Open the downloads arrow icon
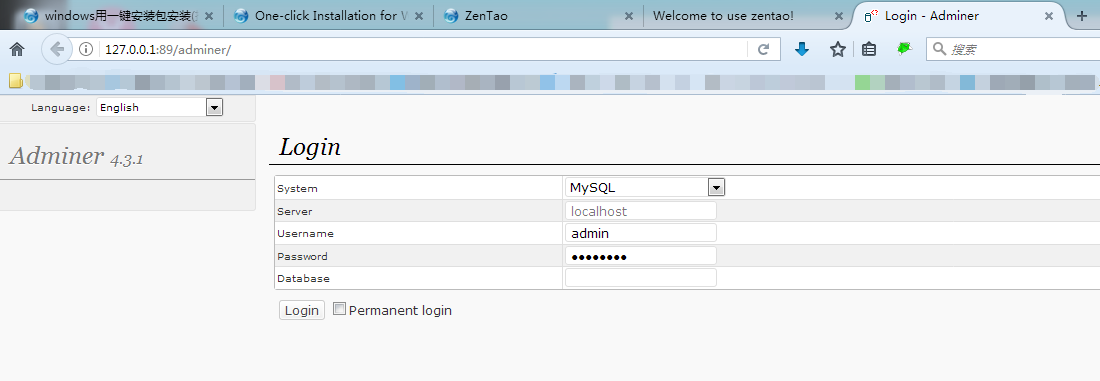 pyautogui.click(x=803, y=49)
